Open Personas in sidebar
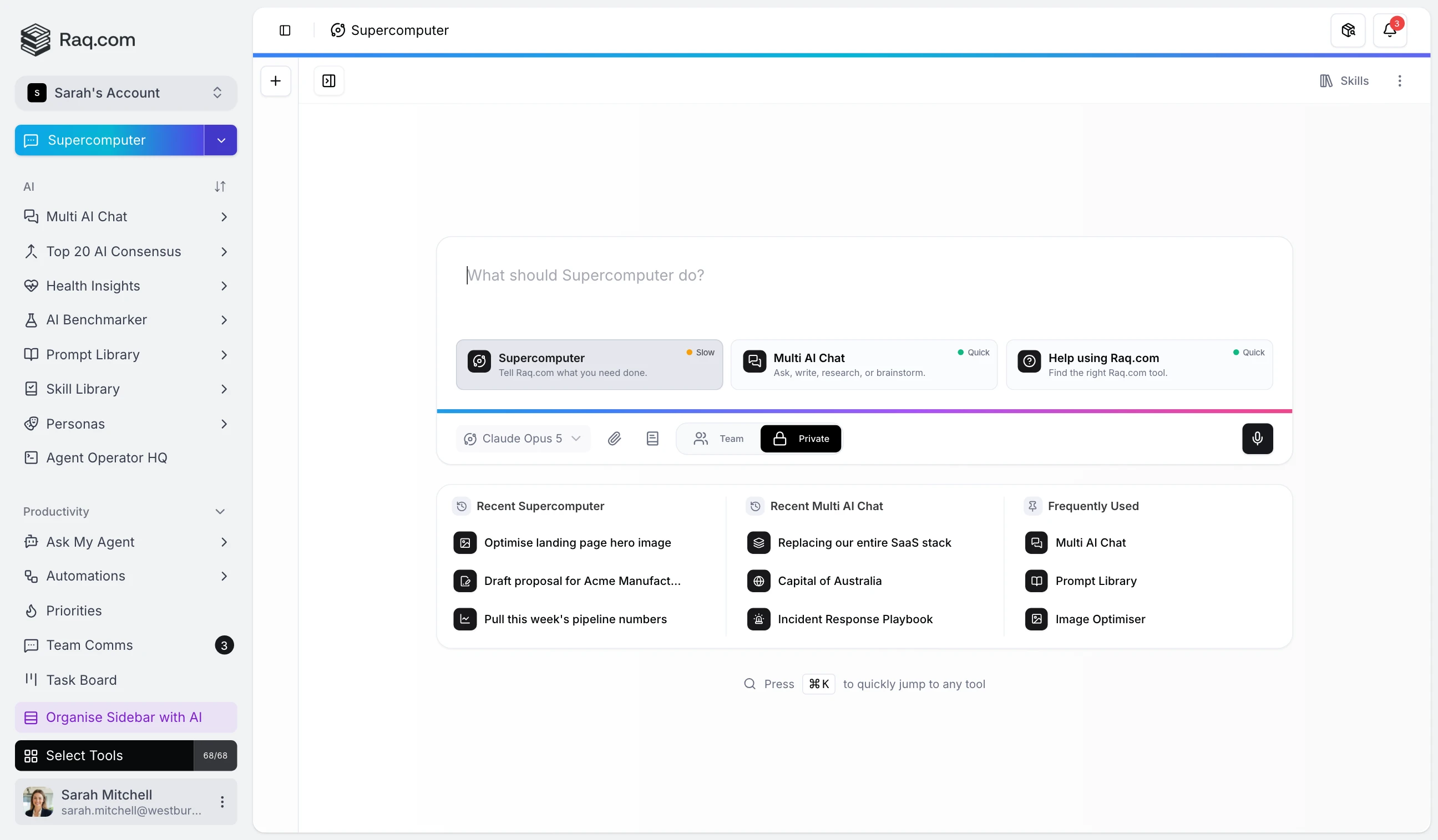Screen dimensions: 1438x840 [x=125, y=424]
